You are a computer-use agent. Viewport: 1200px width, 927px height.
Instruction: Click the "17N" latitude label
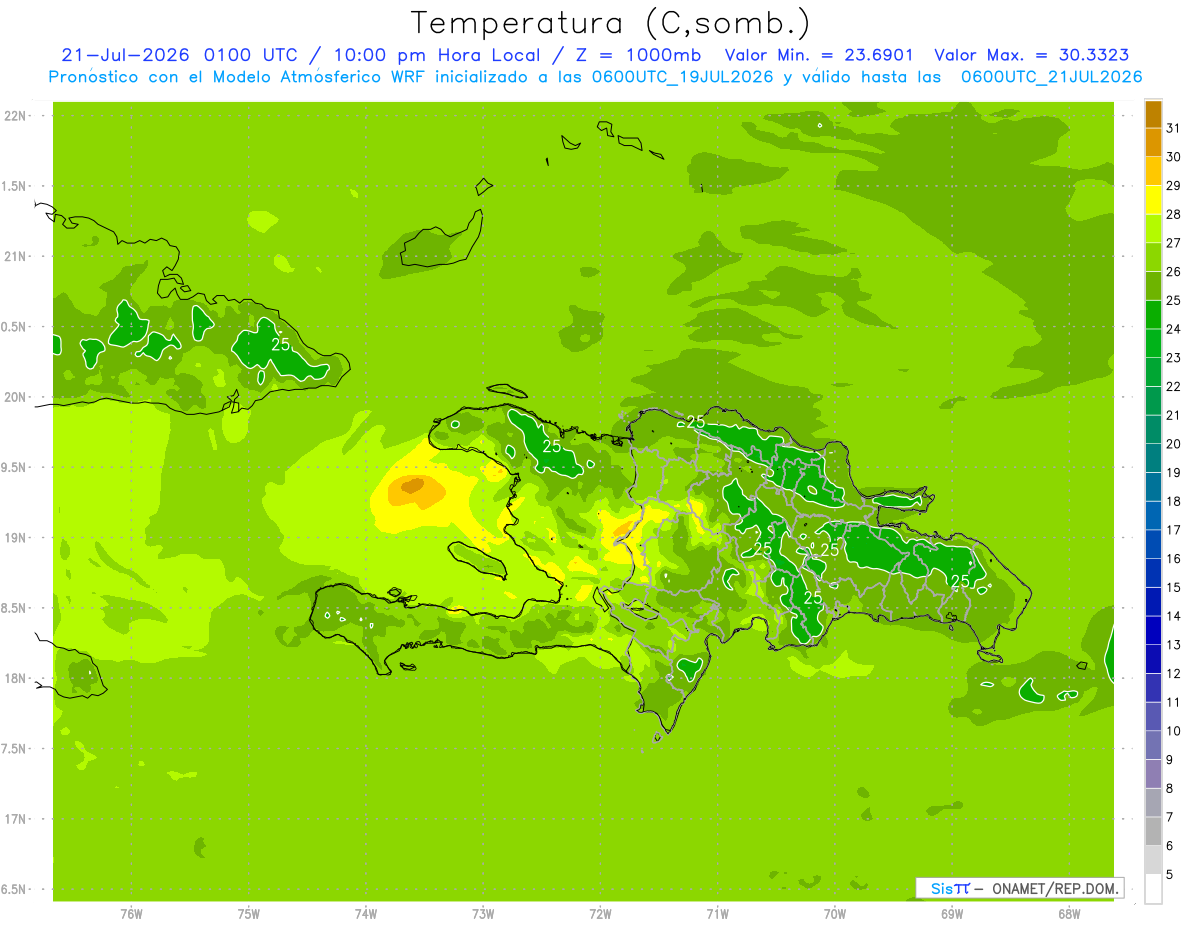(x=16, y=819)
